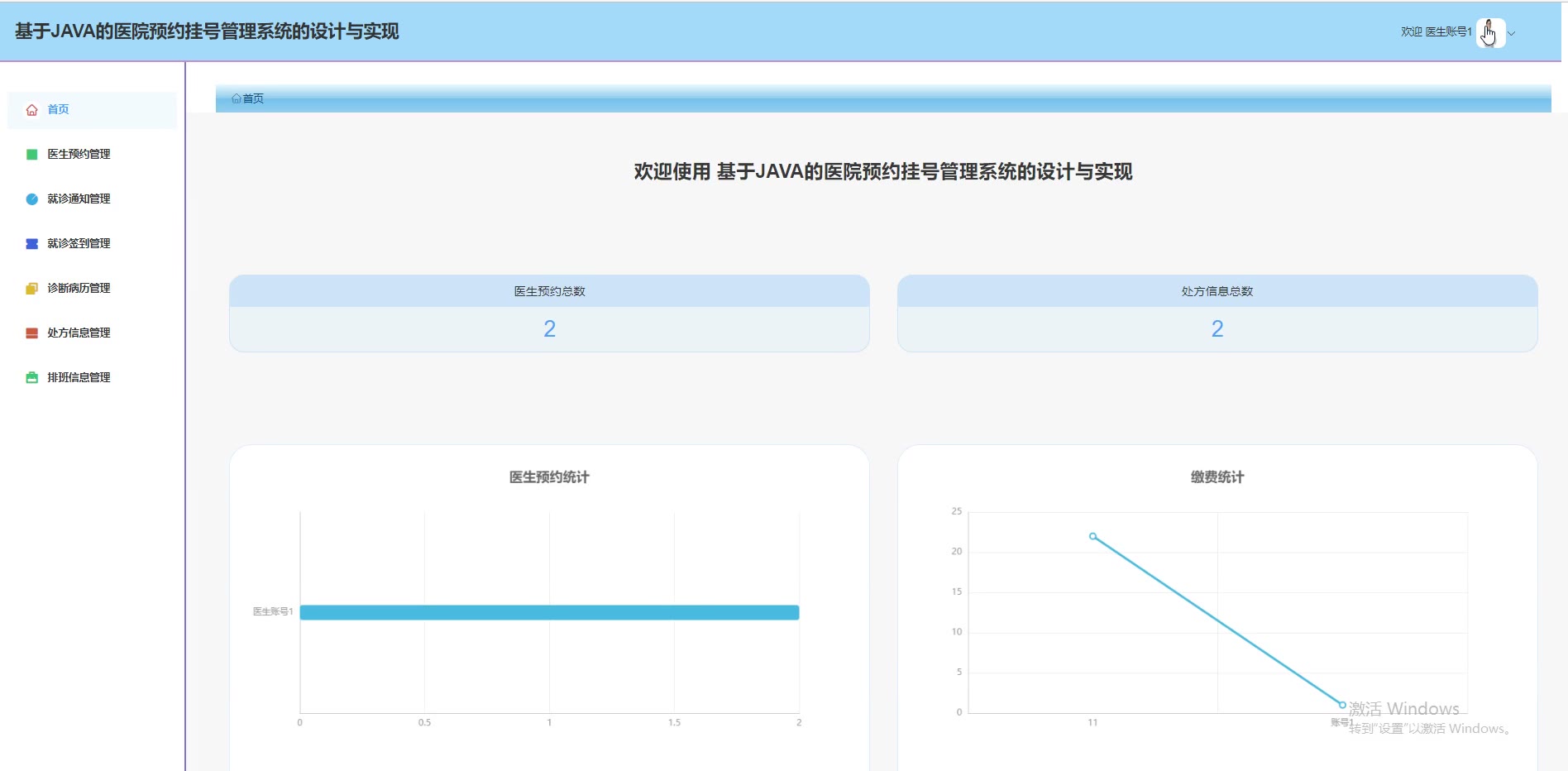Click the 处方信息总数 statistic card

click(1217, 314)
